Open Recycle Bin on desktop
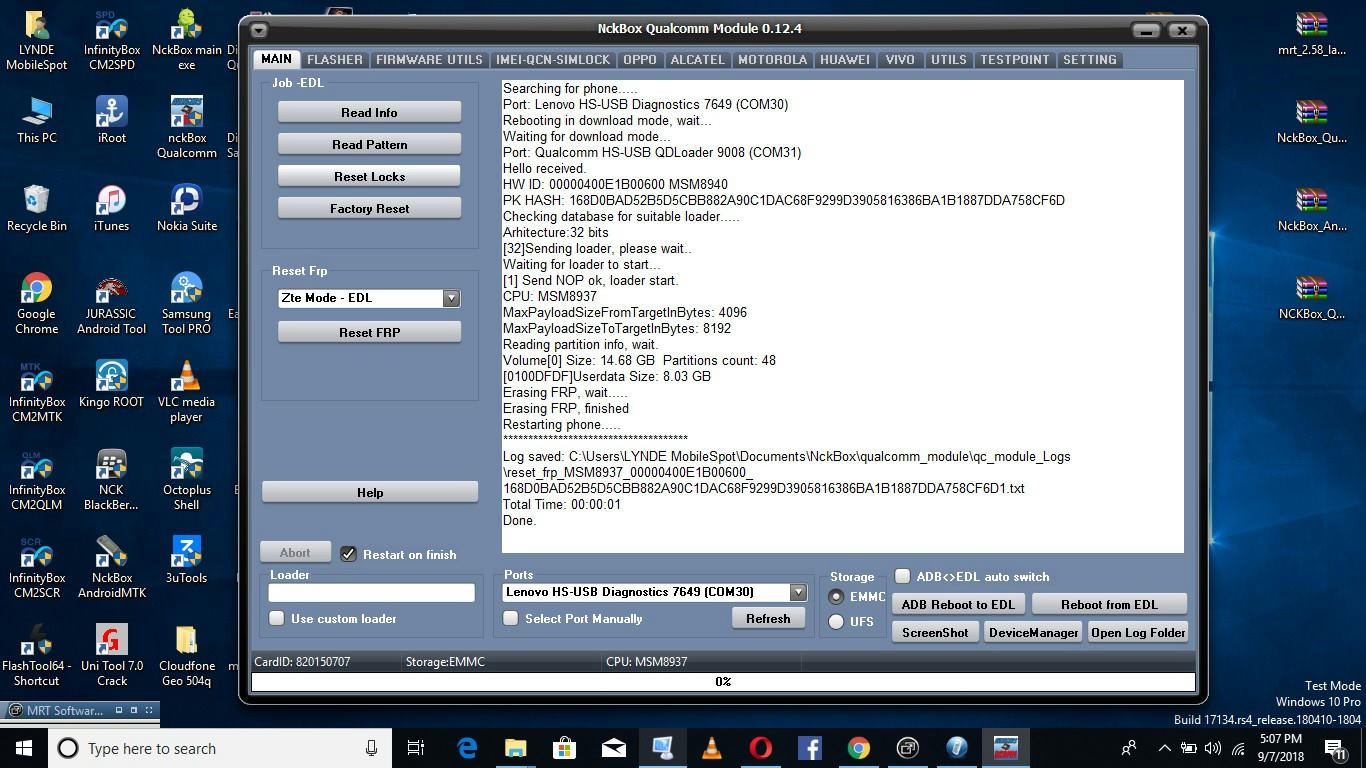Viewport: 1366px width, 768px height. pos(37,208)
